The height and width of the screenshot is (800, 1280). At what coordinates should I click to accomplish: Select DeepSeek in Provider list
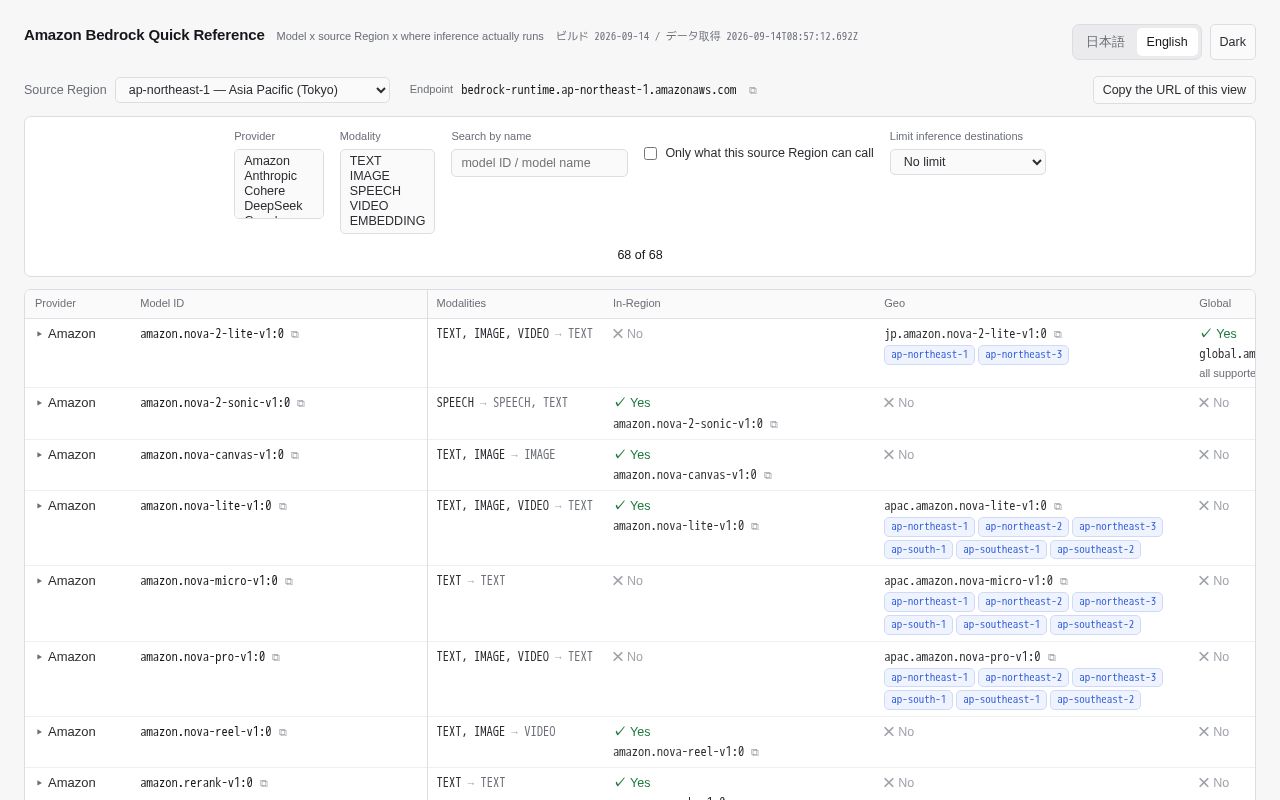(278, 206)
